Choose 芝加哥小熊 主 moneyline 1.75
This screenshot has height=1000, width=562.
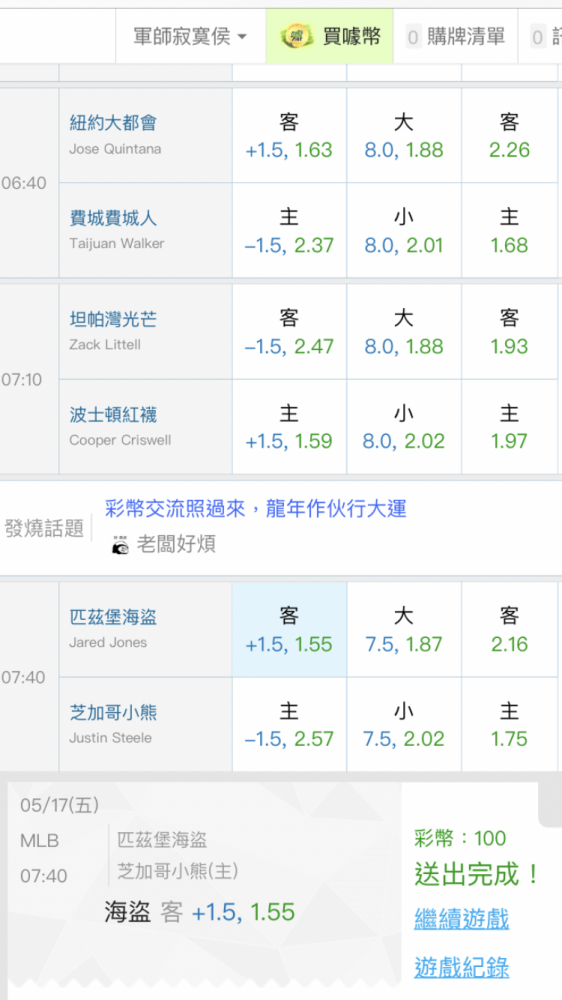pyautogui.click(x=509, y=724)
